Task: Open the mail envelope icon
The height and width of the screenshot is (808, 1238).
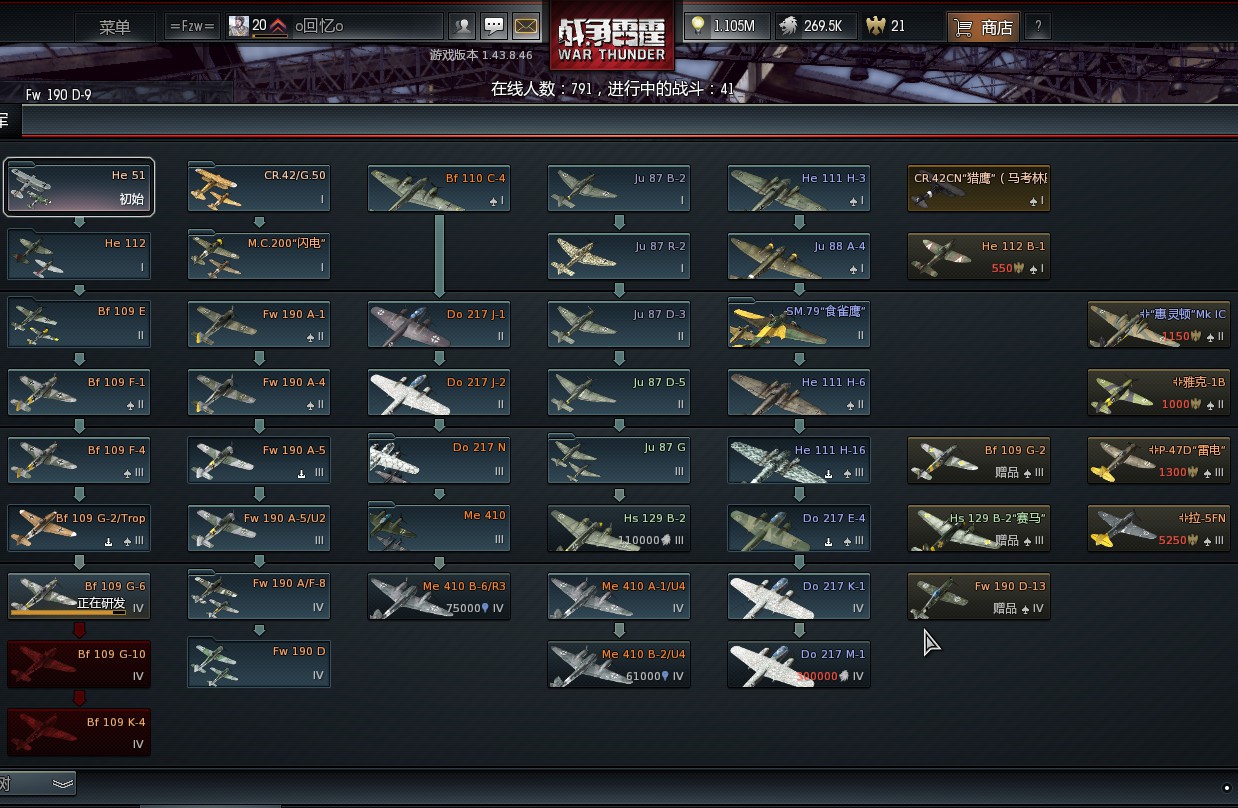Action: point(526,27)
